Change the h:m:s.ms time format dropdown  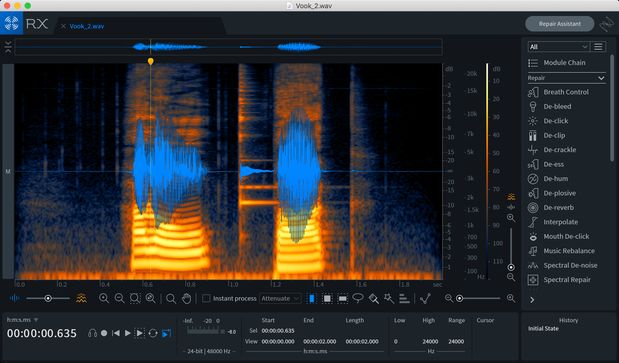[22, 320]
